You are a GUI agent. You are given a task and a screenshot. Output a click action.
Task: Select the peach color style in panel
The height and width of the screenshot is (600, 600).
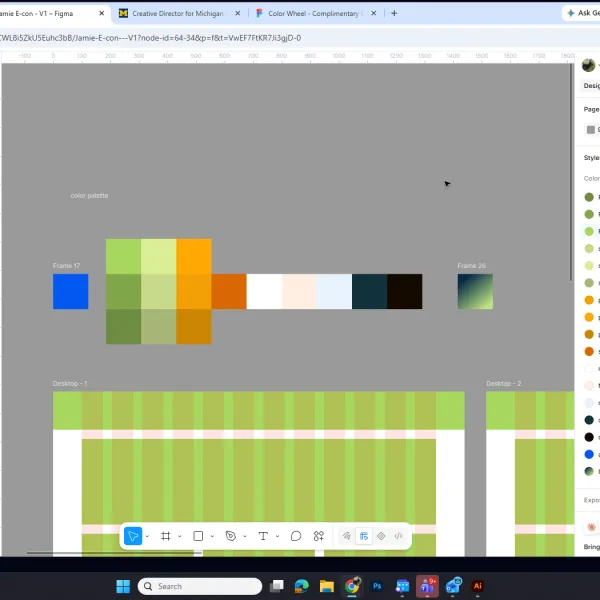(589, 385)
